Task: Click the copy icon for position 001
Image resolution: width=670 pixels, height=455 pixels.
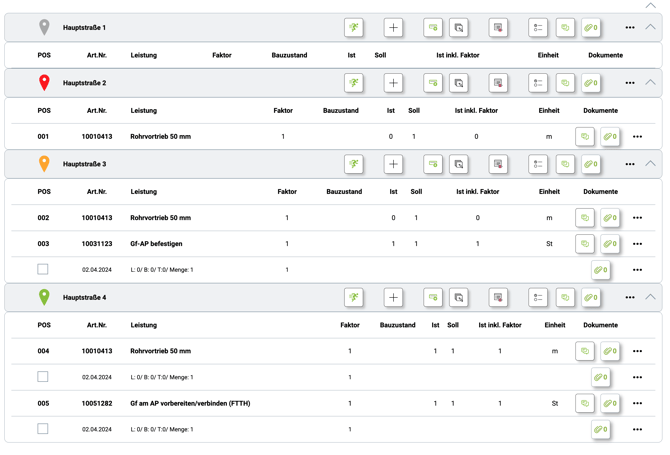Action: pyautogui.click(x=585, y=136)
